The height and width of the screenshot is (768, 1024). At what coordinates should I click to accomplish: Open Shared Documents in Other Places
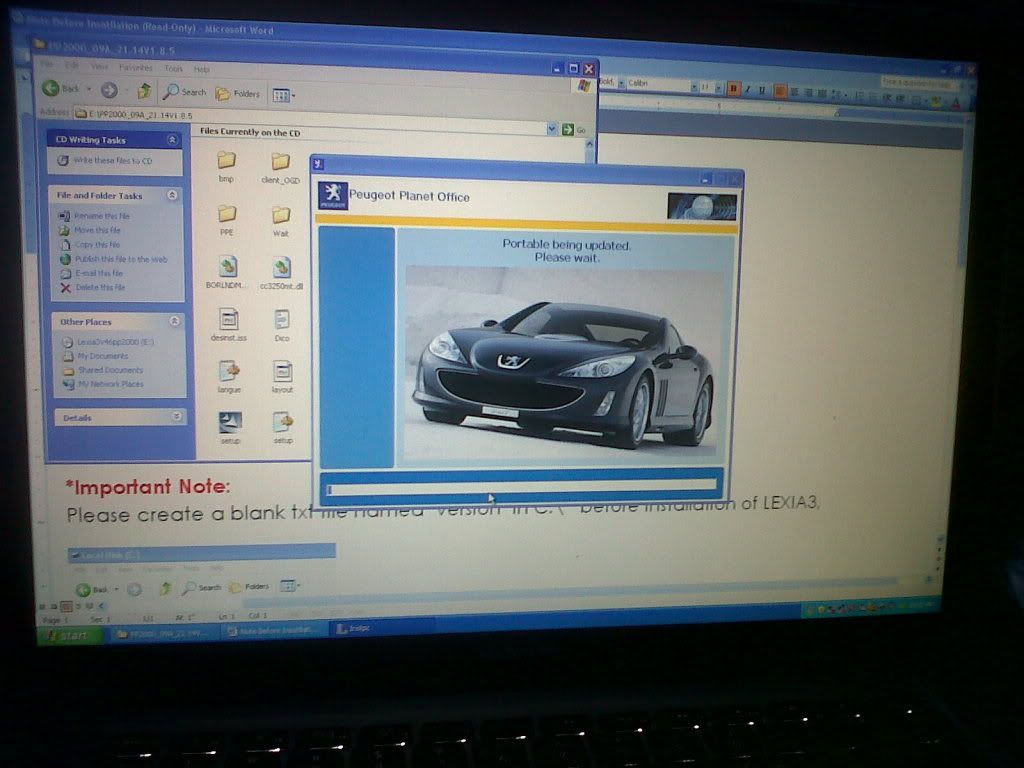click(103, 370)
